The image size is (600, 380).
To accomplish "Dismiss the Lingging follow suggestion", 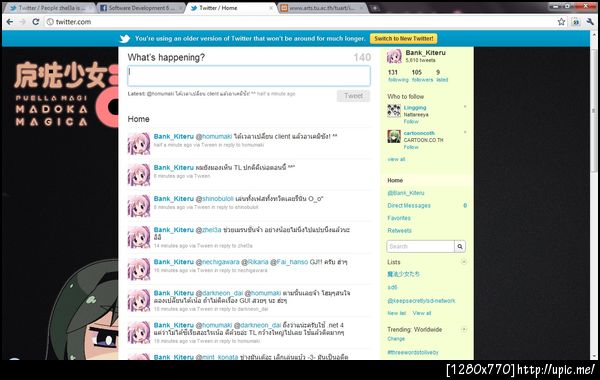I will (x=465, y=107).
